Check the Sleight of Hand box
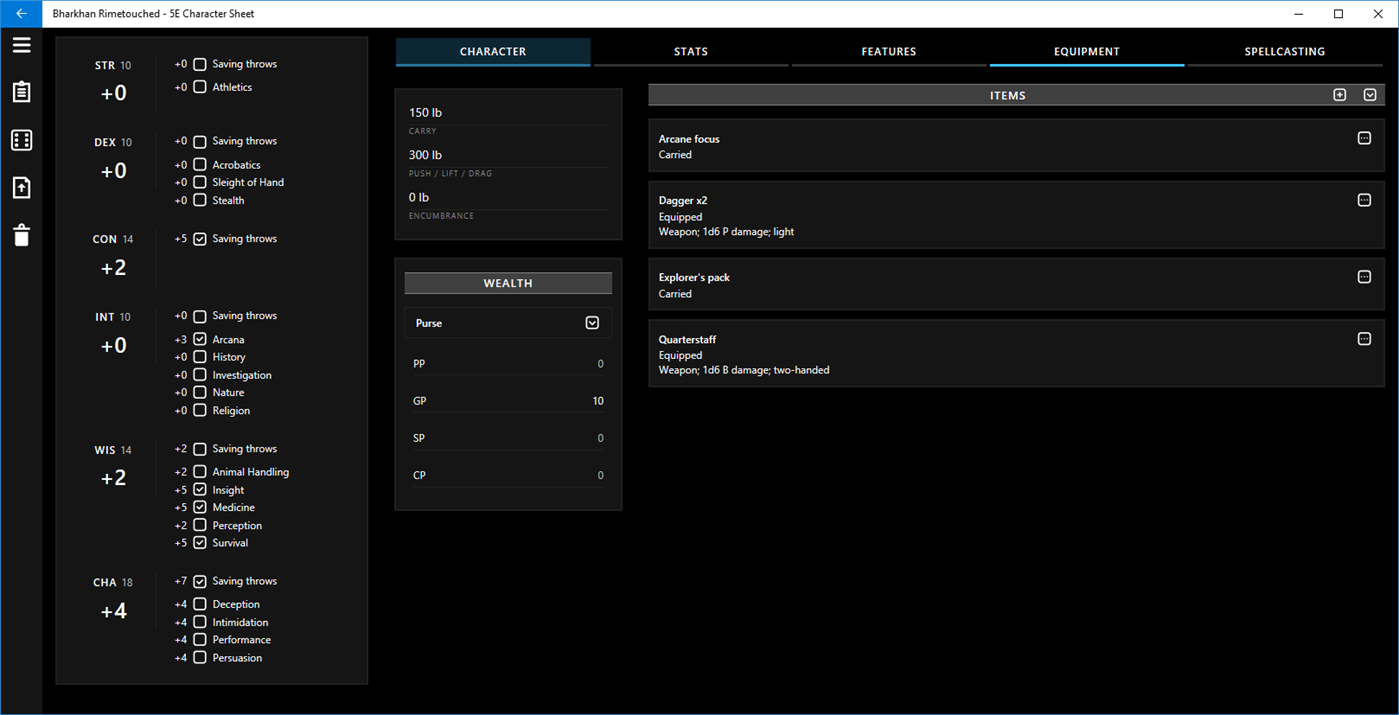This screenshot has height=715, width=1399. click(x=200, y=182)
